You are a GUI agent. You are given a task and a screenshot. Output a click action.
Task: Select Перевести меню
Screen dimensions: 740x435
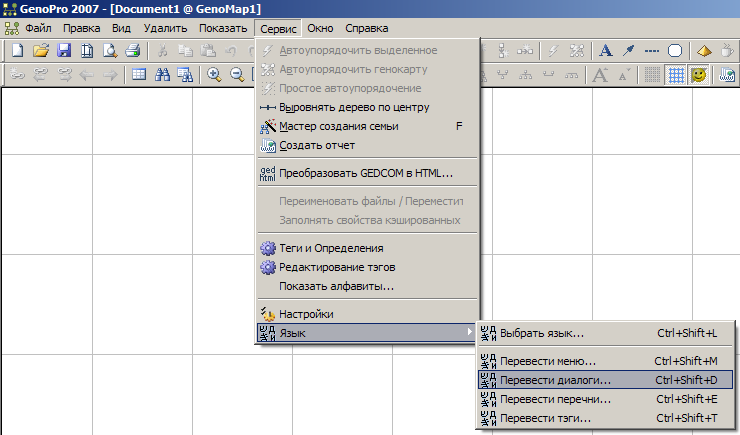605,361
